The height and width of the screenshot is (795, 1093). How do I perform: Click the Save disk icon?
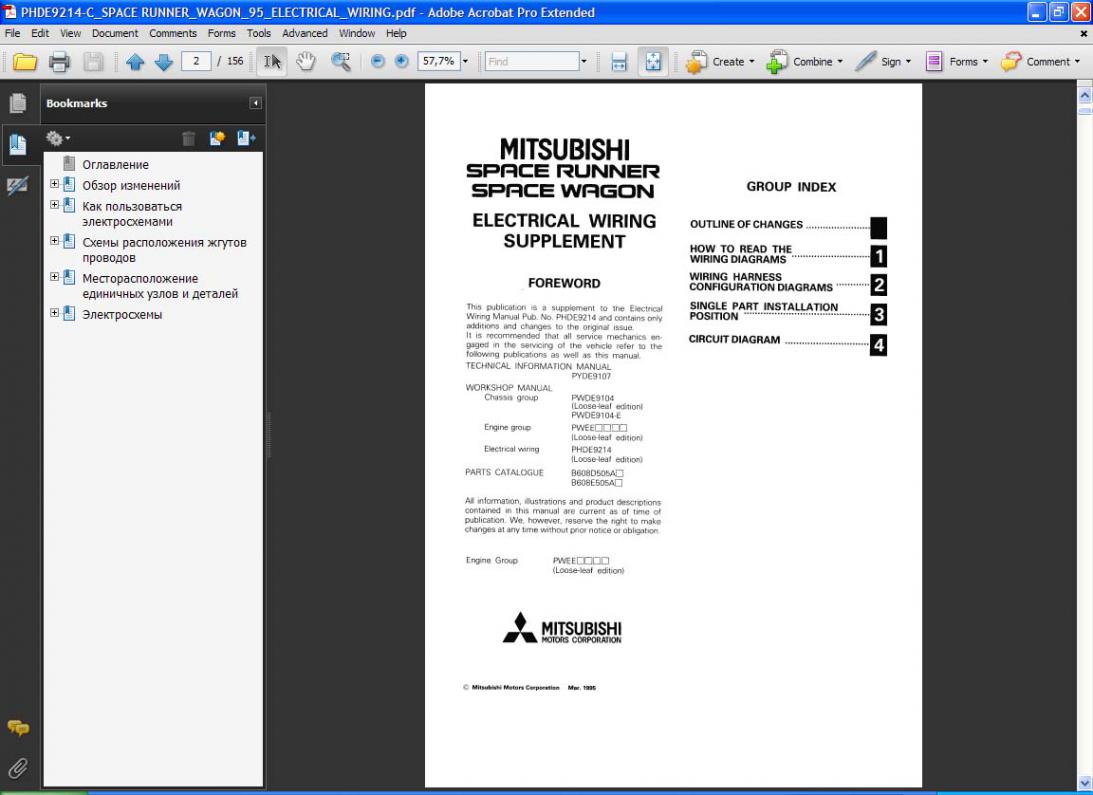93,61
